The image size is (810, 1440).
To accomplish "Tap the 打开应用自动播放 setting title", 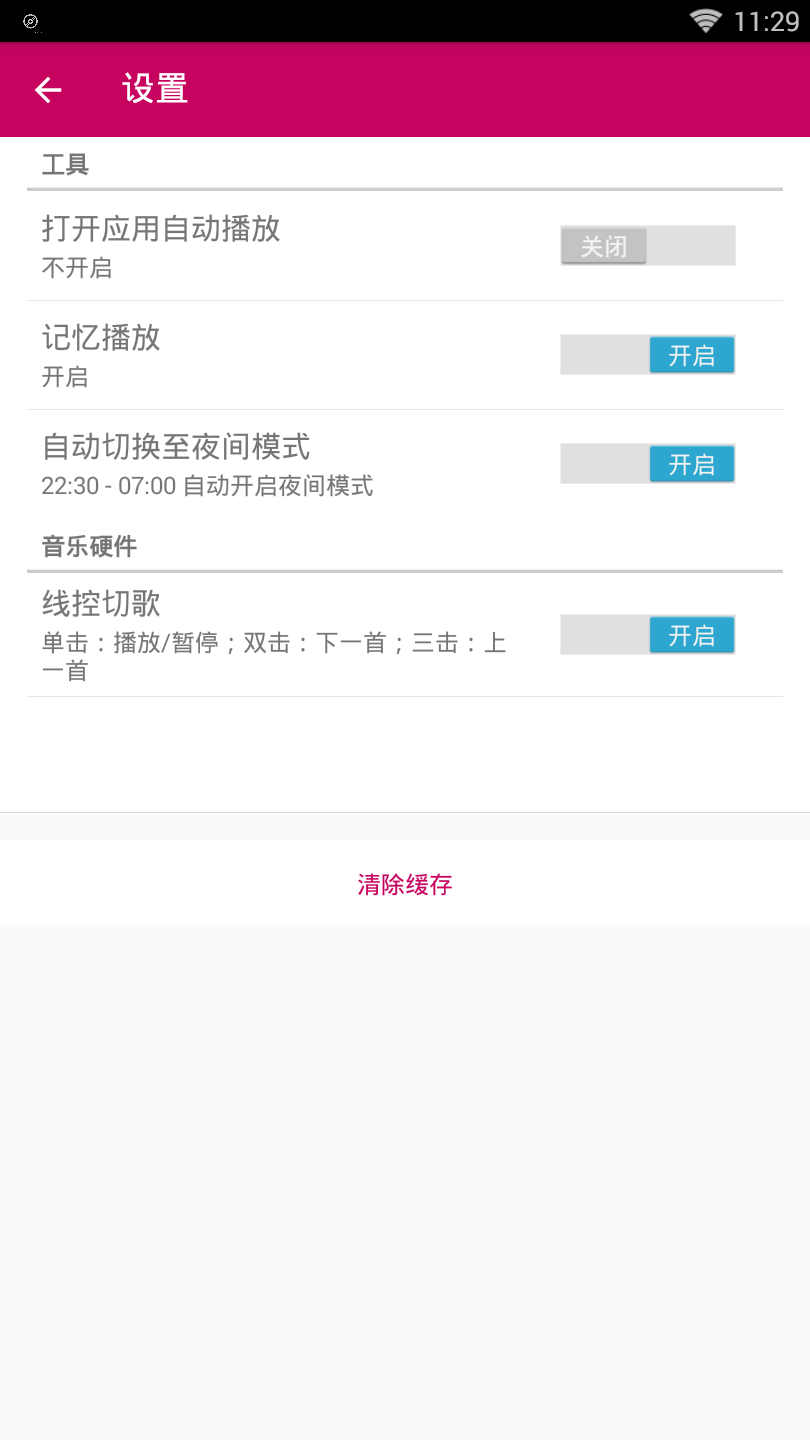I will coord(161,229).
